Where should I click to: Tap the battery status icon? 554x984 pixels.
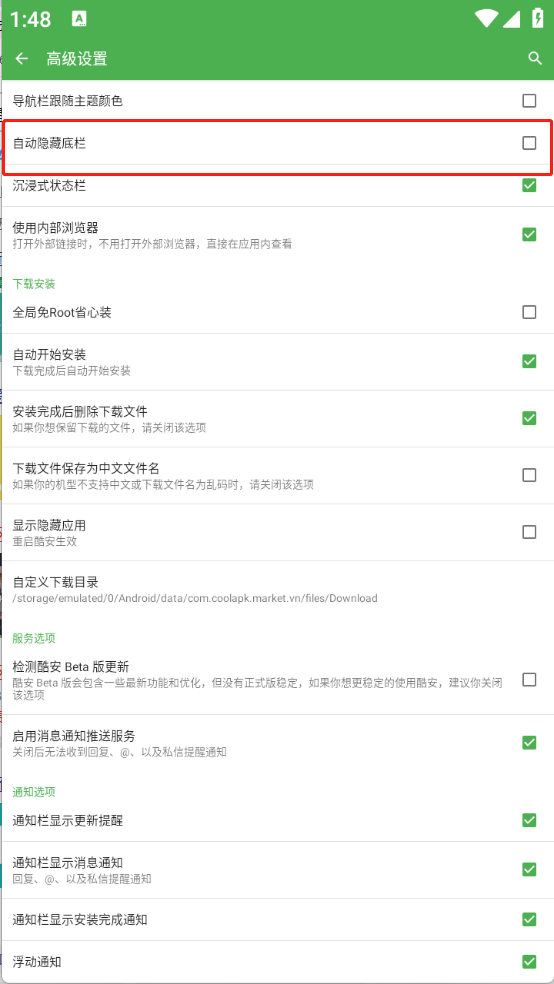click(538, 18)
